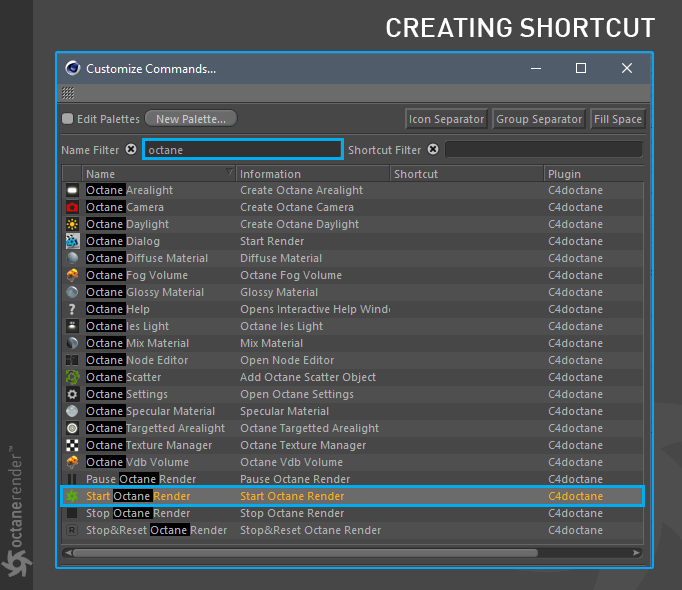Click the Octane Arealight row icon
Image resolution: width=682 pixels, height=590 pixels.
tap(72, 190)
